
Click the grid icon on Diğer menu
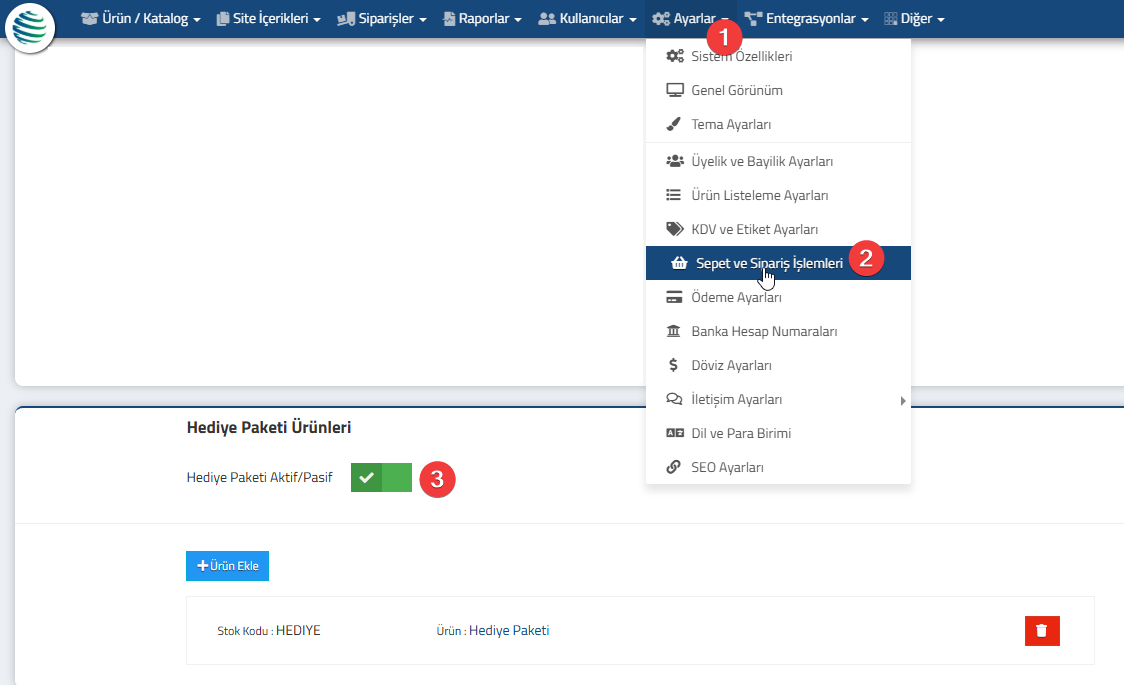(x=891, y=19)
